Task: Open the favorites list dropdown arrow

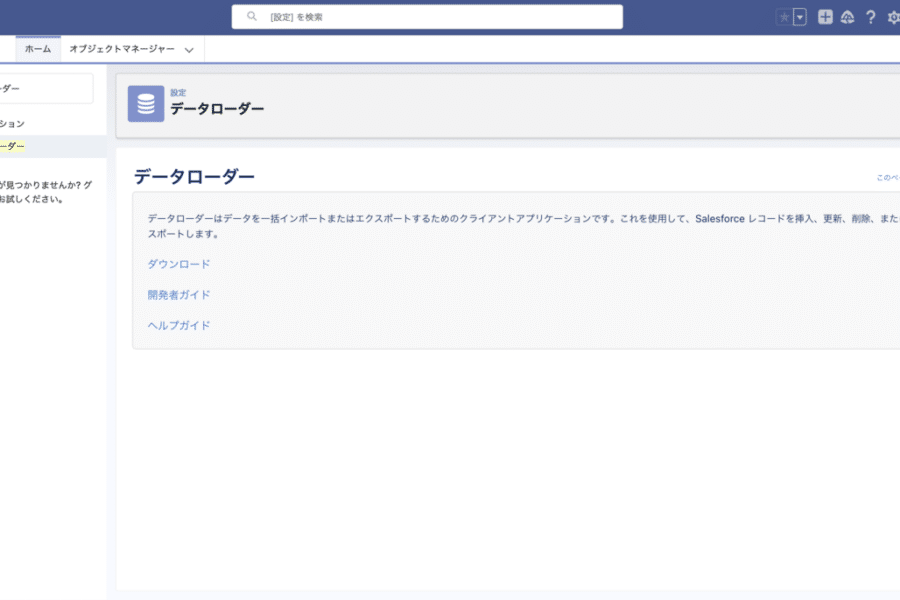Action: (x=800, y=17)
